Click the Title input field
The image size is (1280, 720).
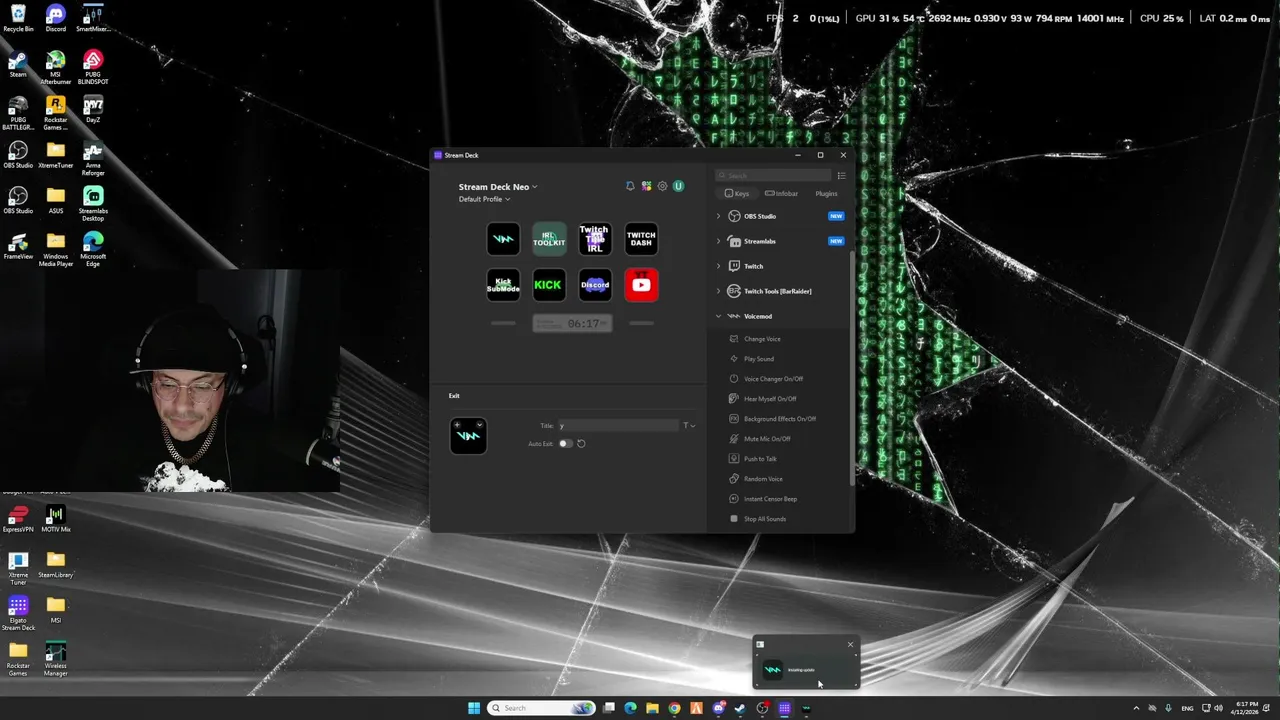(618, 426)
